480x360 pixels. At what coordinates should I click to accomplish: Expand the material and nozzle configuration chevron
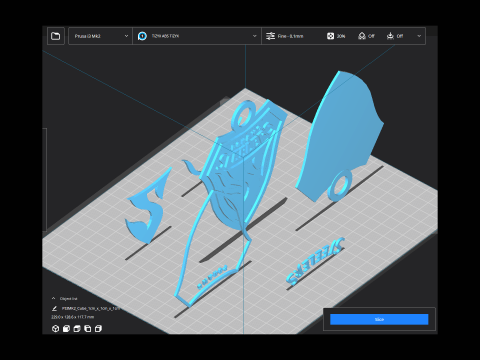(x=254, y=36)
